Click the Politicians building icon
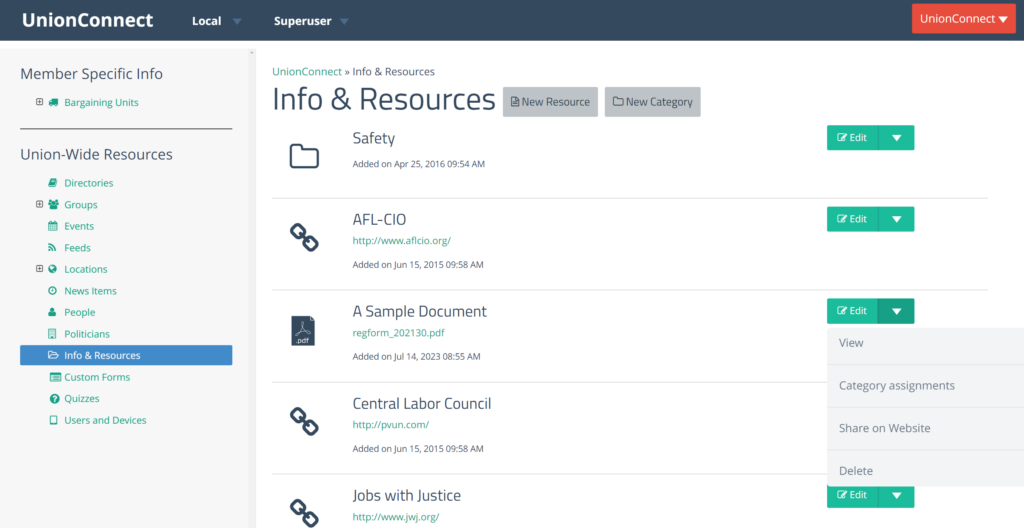 point(53,334)
